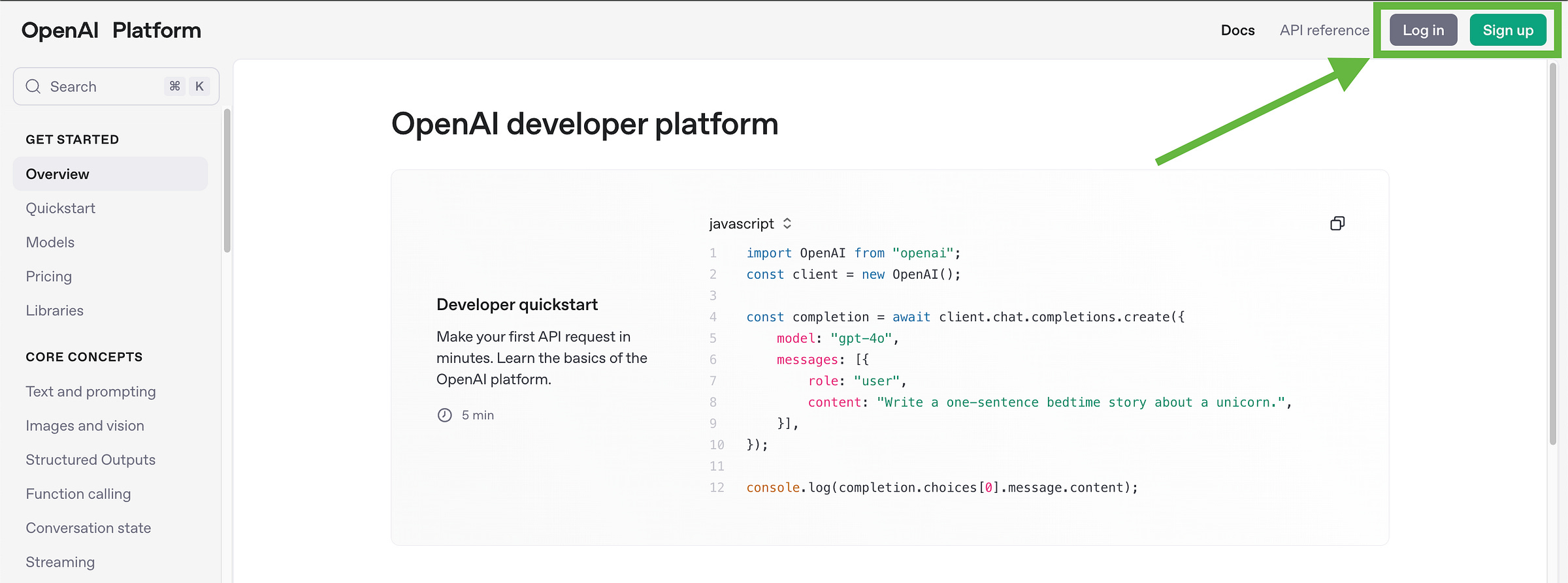This screenshot has width=1568, height=583.
Task: Open the Pricing page link
Action: (x=49, y=276)
